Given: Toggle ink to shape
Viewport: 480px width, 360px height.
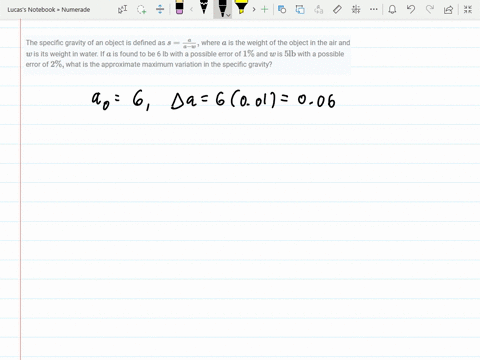Looking at the screenshot, I should (x=300, y=9).
